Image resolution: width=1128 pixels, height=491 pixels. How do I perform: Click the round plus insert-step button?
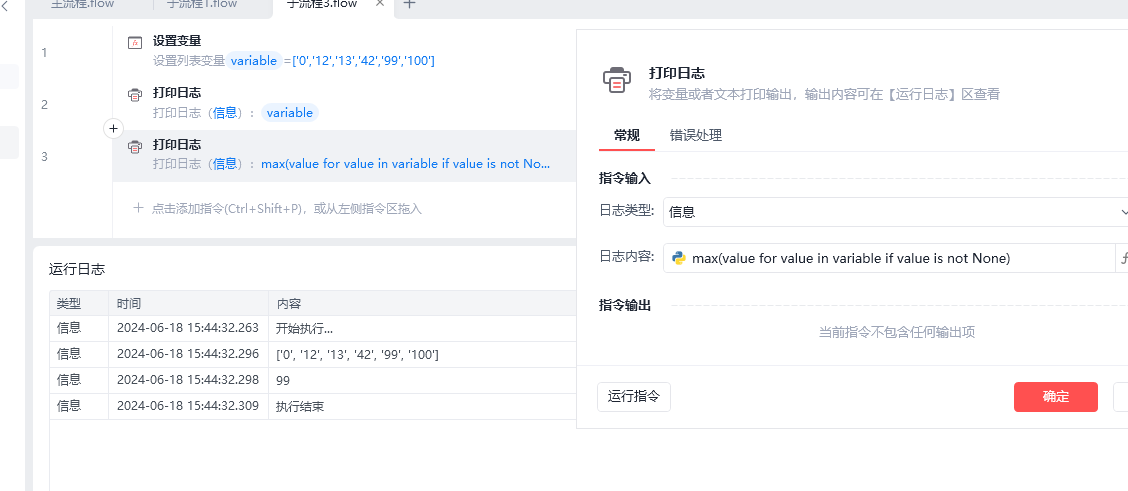tap(113, 129)
